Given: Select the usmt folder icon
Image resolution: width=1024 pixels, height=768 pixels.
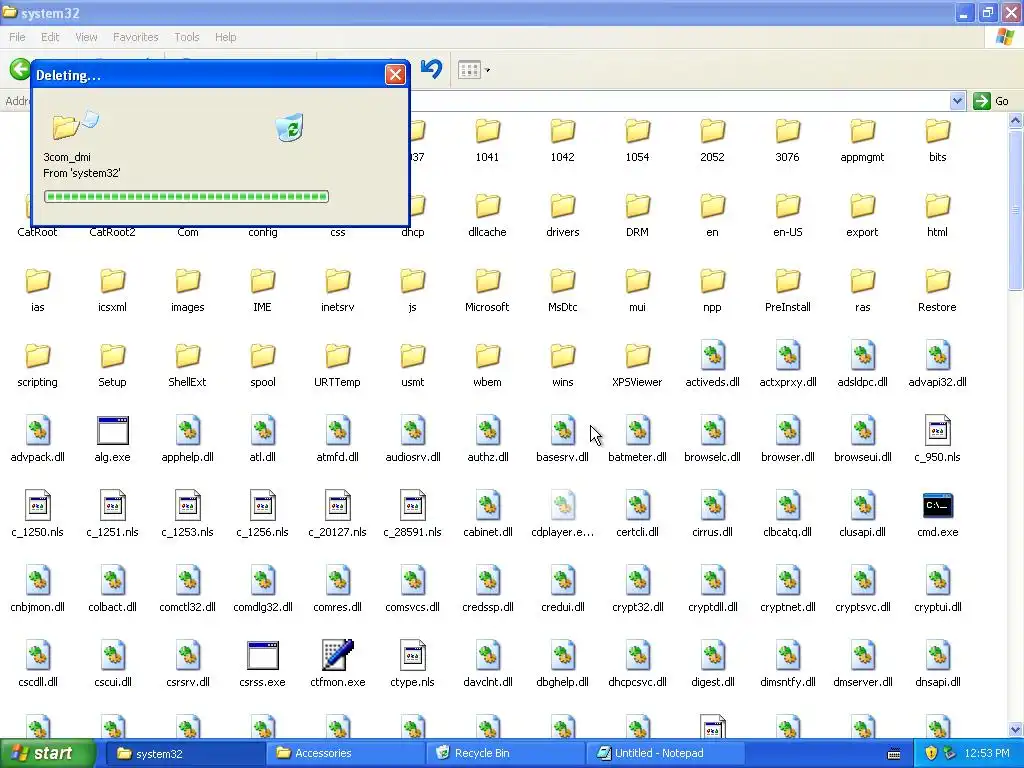Looking at the screenshot, I should 413,356.
